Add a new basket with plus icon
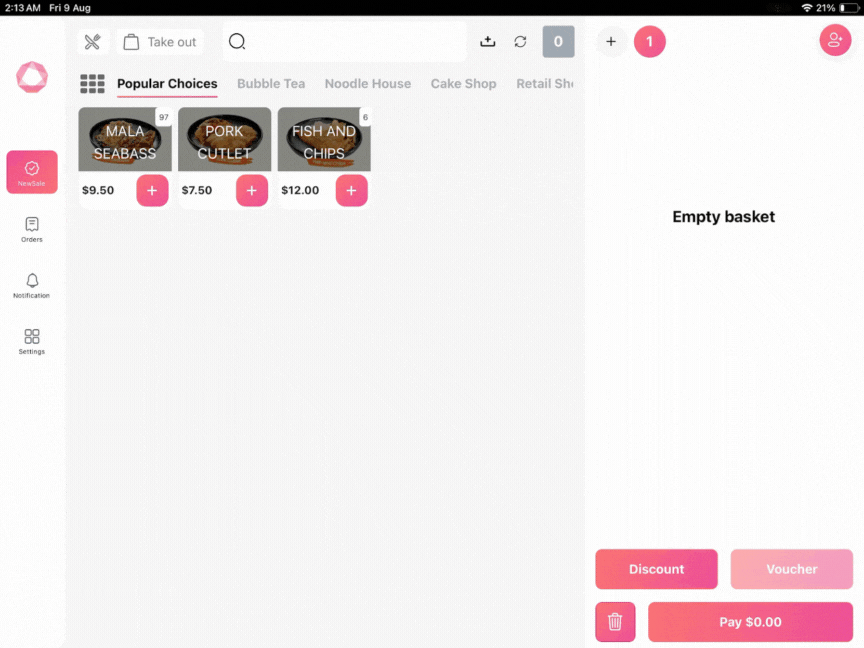The width and height of the screenshot is (864, 648). point(611,42)
